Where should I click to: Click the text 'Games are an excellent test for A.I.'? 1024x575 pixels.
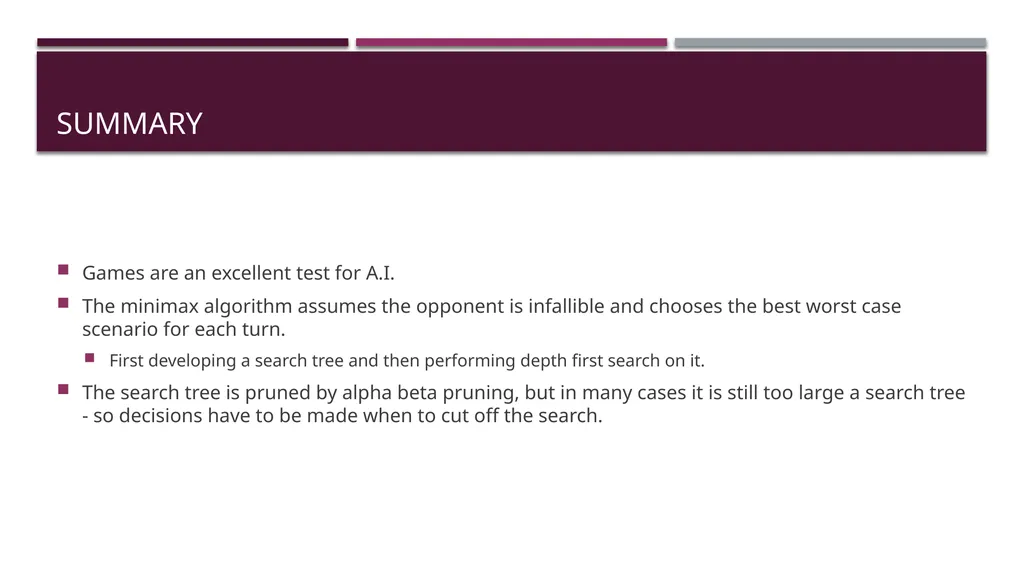click(238, 272)
